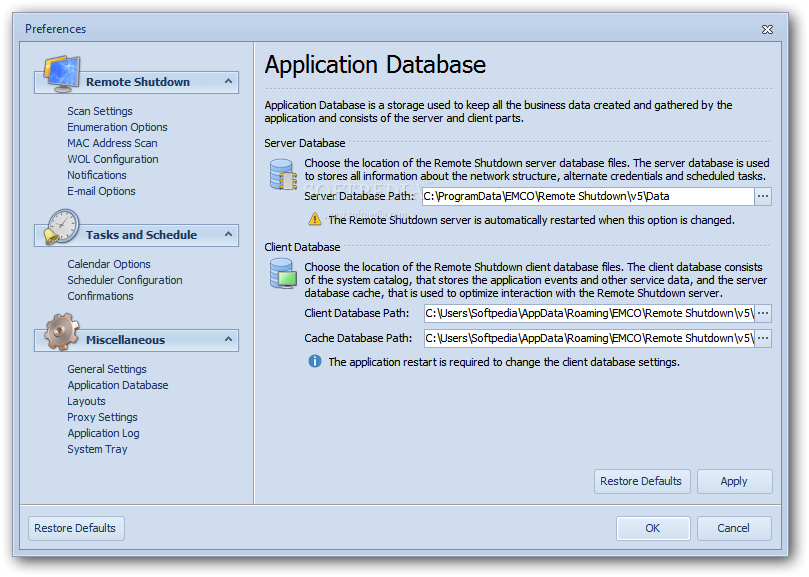Screen dimensions: 809x577
Task: Collapse the Miscellaneous group chevron
Action: tap(229, 339)
